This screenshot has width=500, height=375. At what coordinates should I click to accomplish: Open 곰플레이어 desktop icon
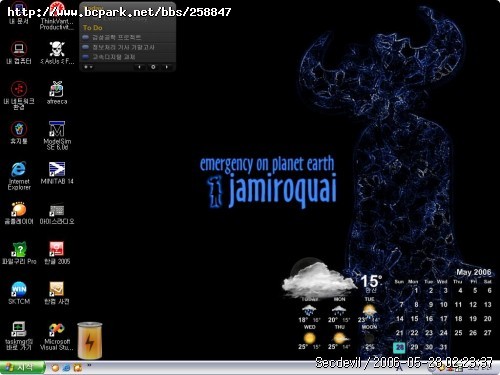pyautogui.click(x=19, y=213)
